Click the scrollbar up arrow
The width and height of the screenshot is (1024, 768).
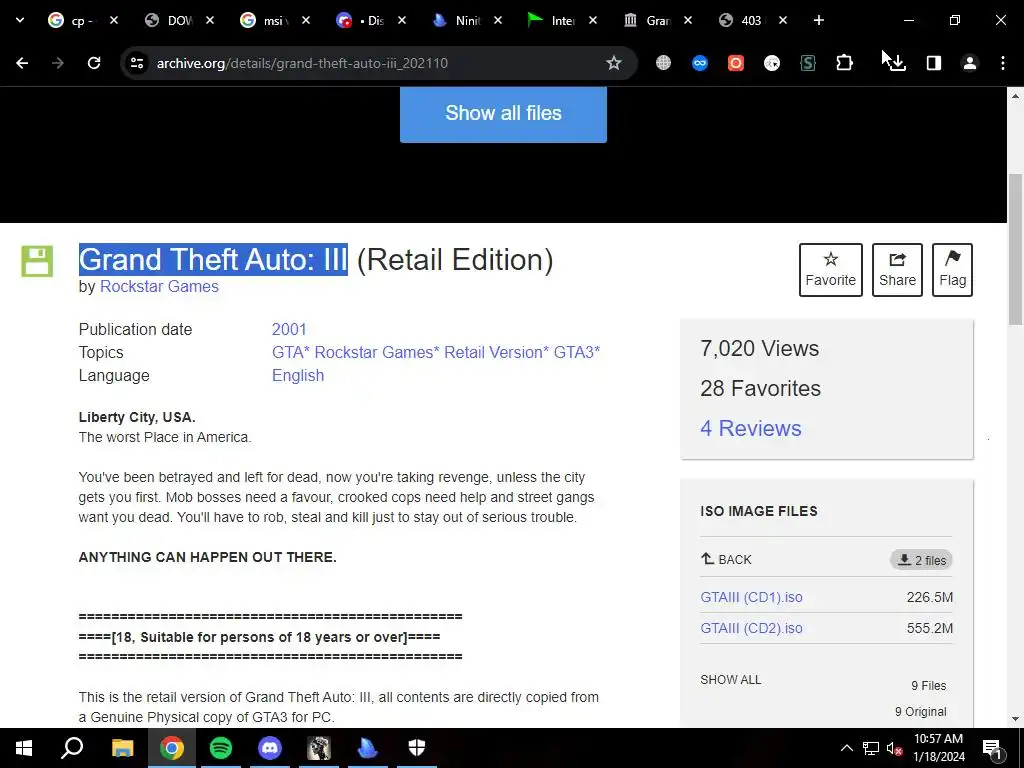(x=1016, y=96)
